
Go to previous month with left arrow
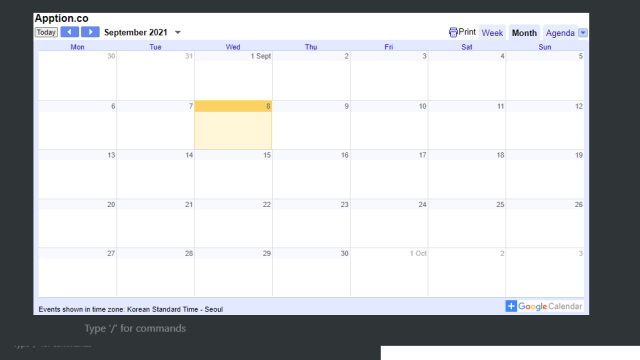pyautogui.click(x=69, y=32)
